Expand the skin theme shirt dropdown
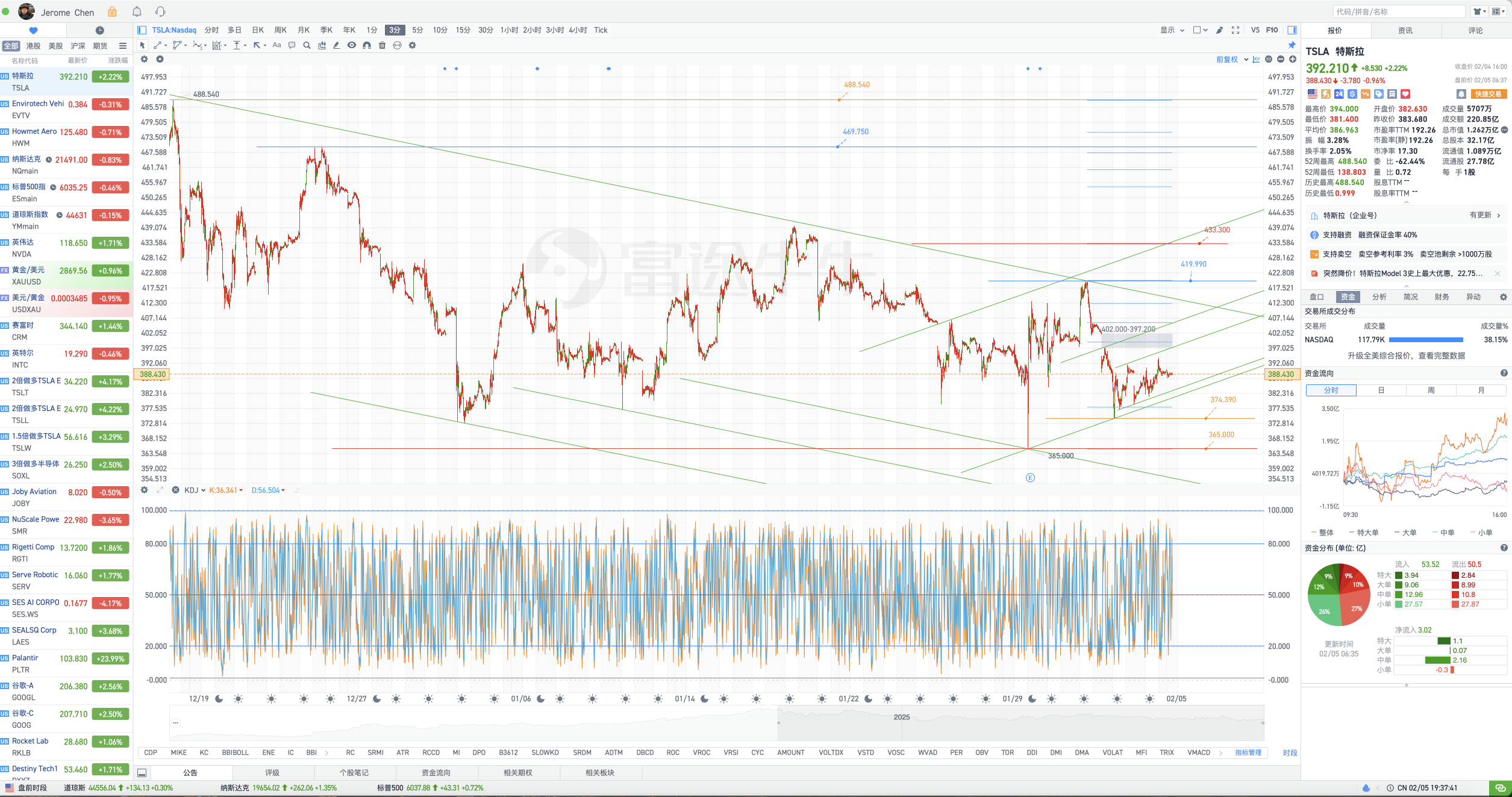This screenshot has height=797, width=1512. pyautogui.click(x=1479, y=11)
